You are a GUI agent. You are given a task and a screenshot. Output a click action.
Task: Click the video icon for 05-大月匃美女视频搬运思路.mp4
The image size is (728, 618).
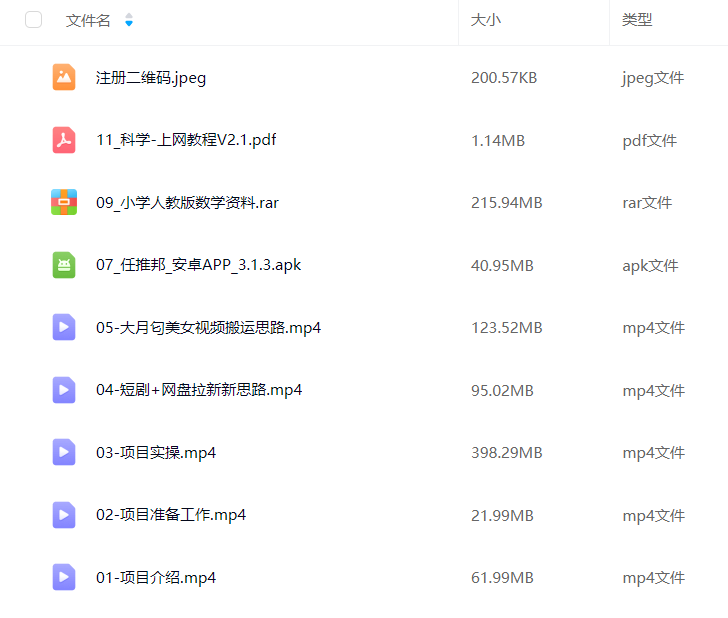tap(64, 327)
